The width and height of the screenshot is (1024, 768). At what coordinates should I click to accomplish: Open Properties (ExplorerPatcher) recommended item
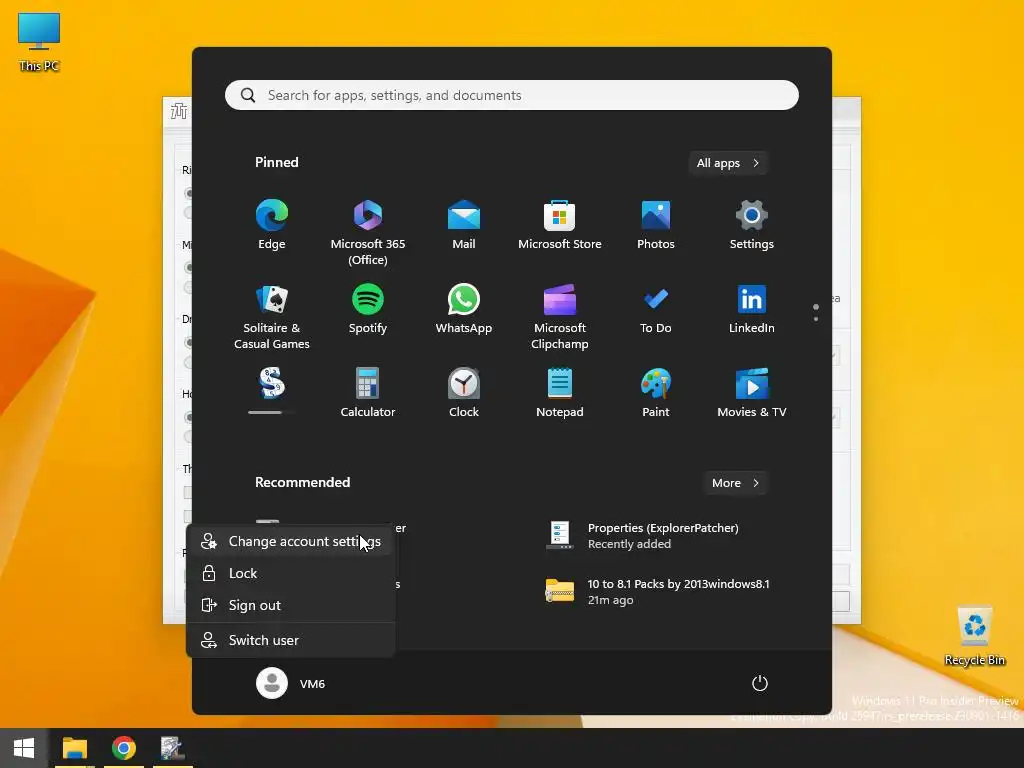[x=656, y=536]
